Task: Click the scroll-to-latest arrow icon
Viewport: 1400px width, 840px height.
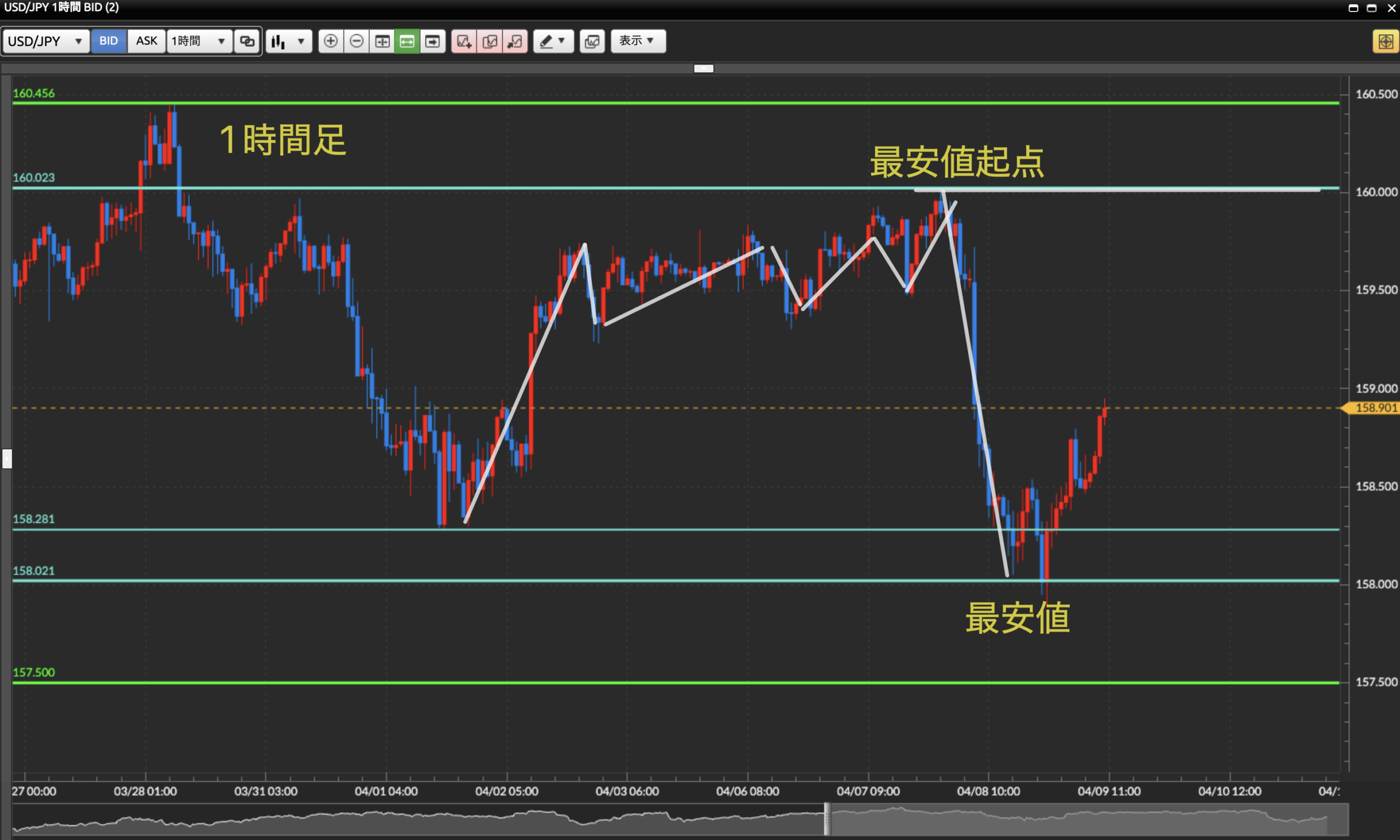Action: click(433, 42)
